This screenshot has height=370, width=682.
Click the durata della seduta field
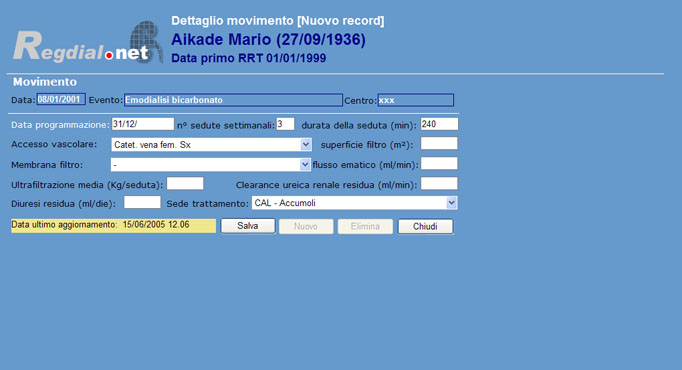pos(439,124)
